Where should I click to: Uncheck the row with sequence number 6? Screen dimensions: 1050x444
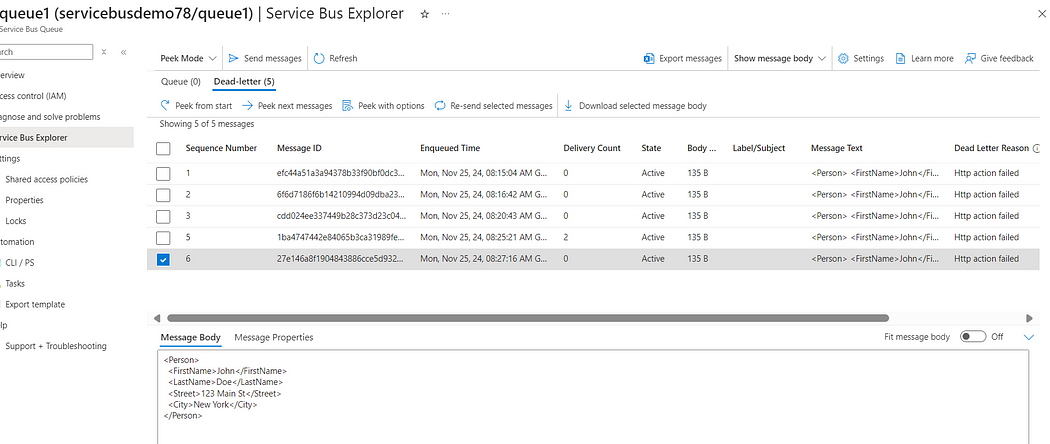163,259
